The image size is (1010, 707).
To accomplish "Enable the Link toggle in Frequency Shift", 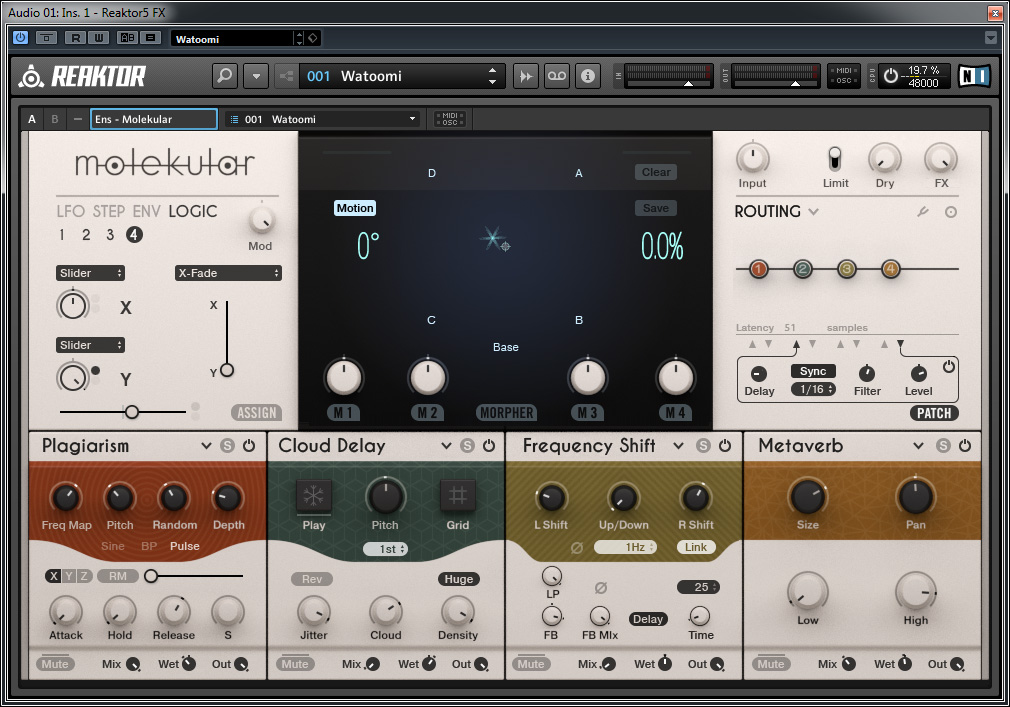I will [x=696, y=547].
